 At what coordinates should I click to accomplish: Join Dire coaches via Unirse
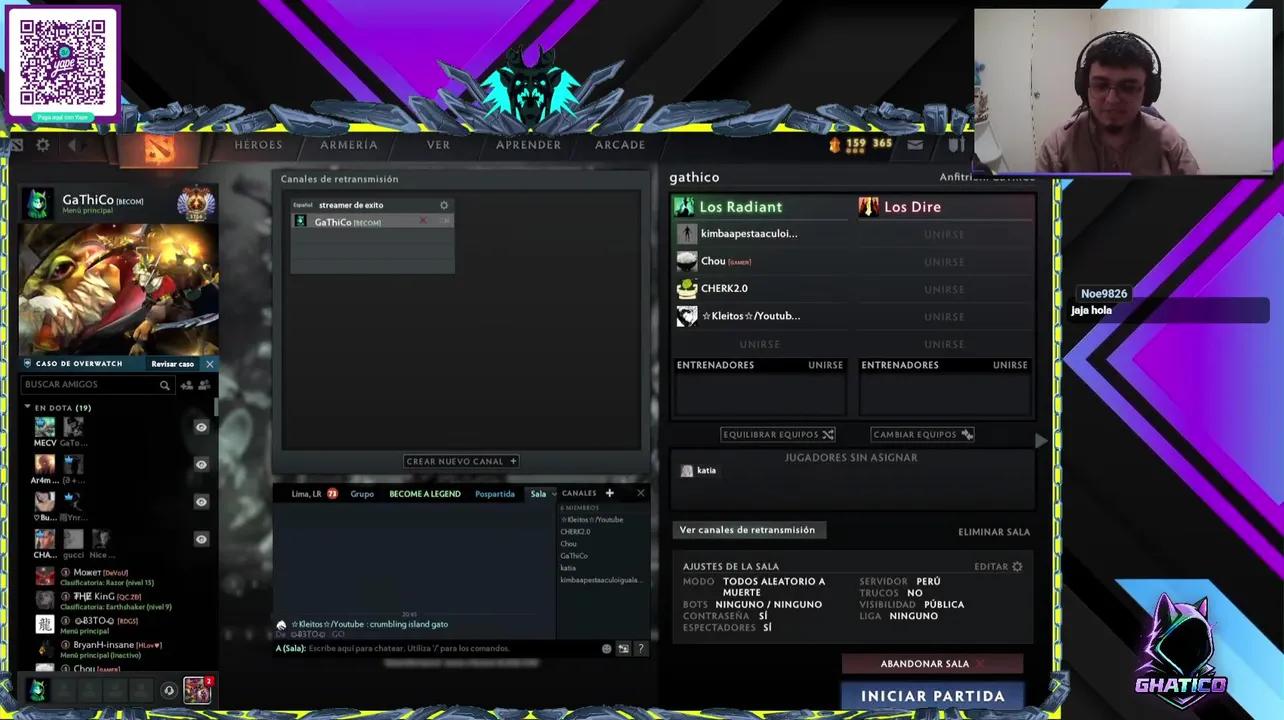click(x=1010, y=365)
